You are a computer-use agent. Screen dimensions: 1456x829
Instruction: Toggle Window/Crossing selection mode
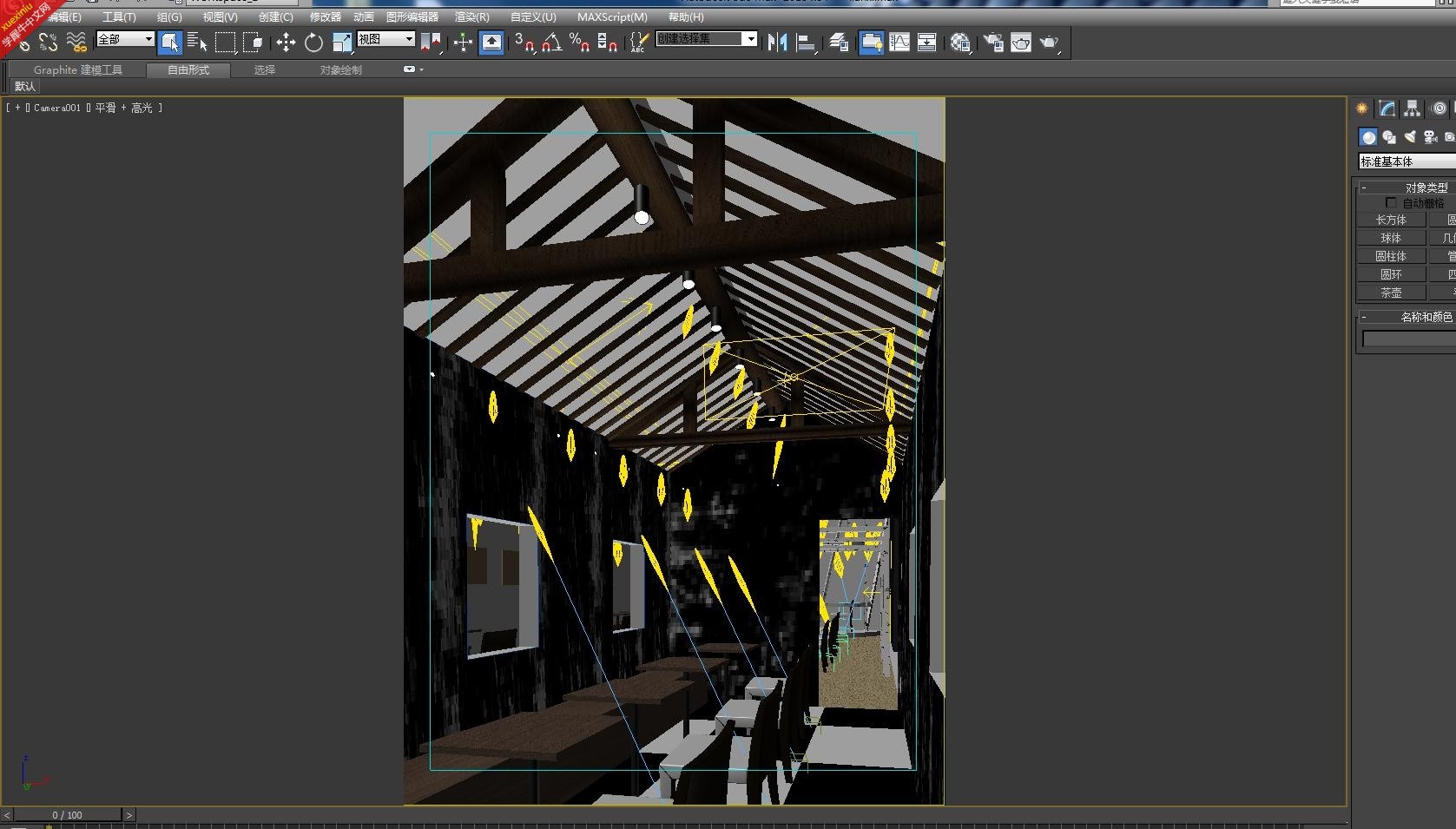(x=253, y=42)
